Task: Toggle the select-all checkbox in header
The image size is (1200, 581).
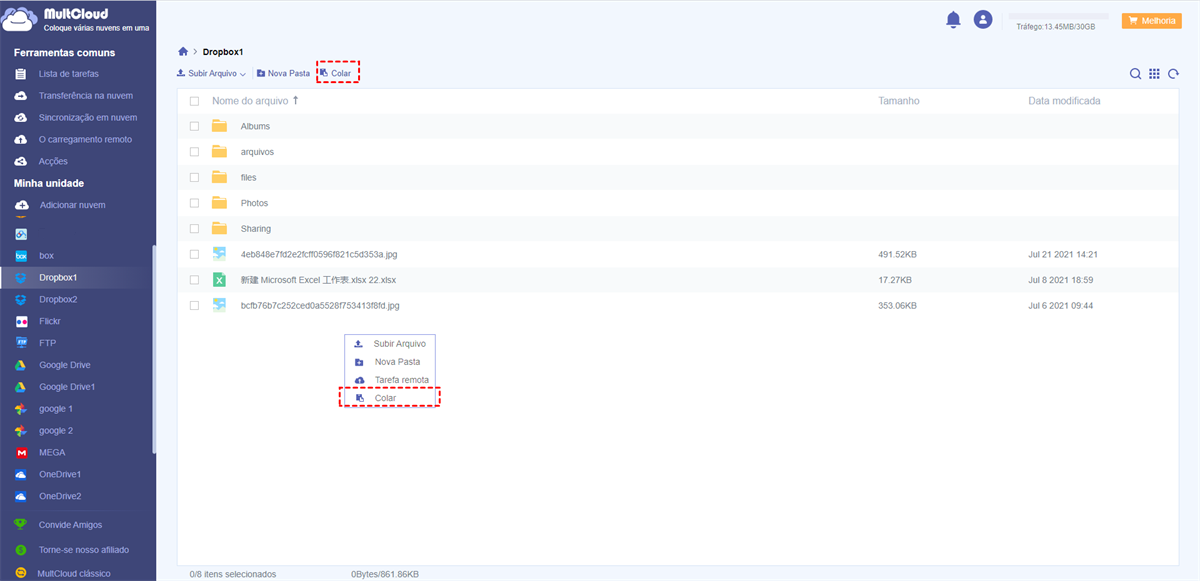Action: coord(194,101)
